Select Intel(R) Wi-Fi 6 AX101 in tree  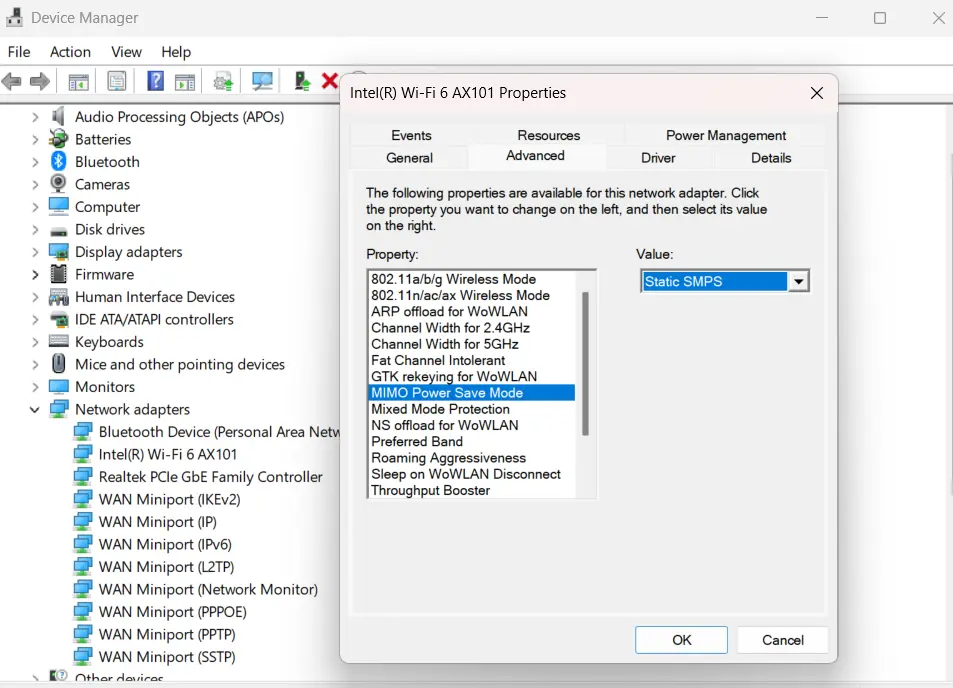167,454
